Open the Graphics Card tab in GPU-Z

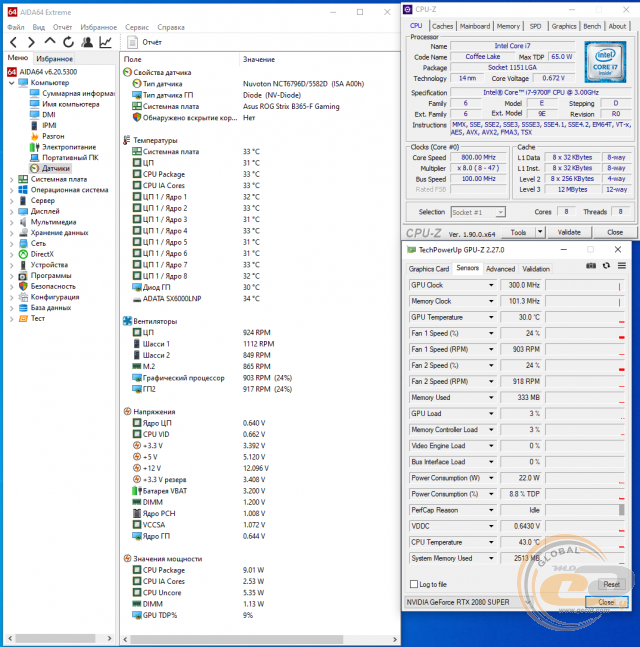coord(429,269)
